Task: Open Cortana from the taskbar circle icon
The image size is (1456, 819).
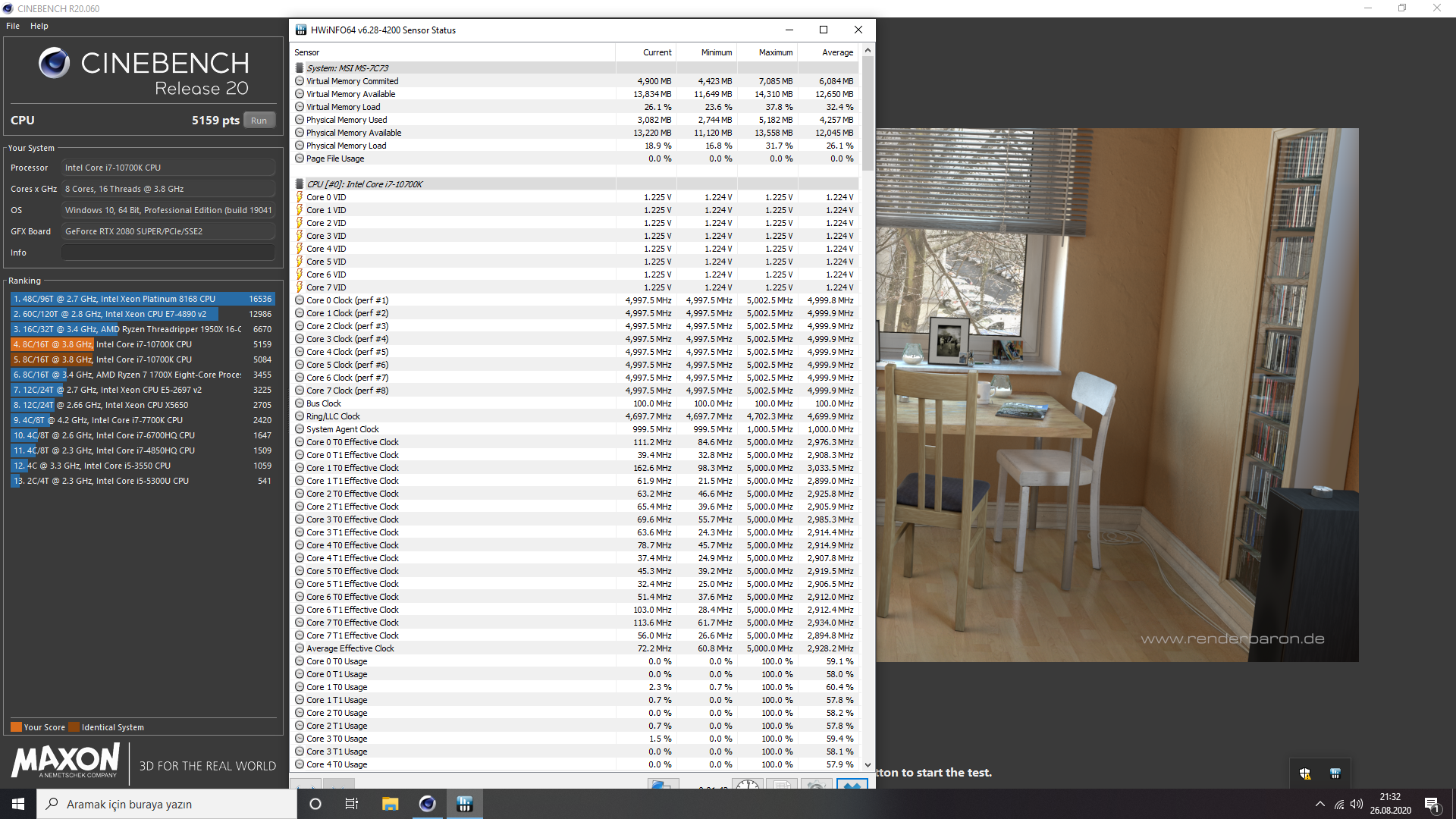Action: coord(315,804)
